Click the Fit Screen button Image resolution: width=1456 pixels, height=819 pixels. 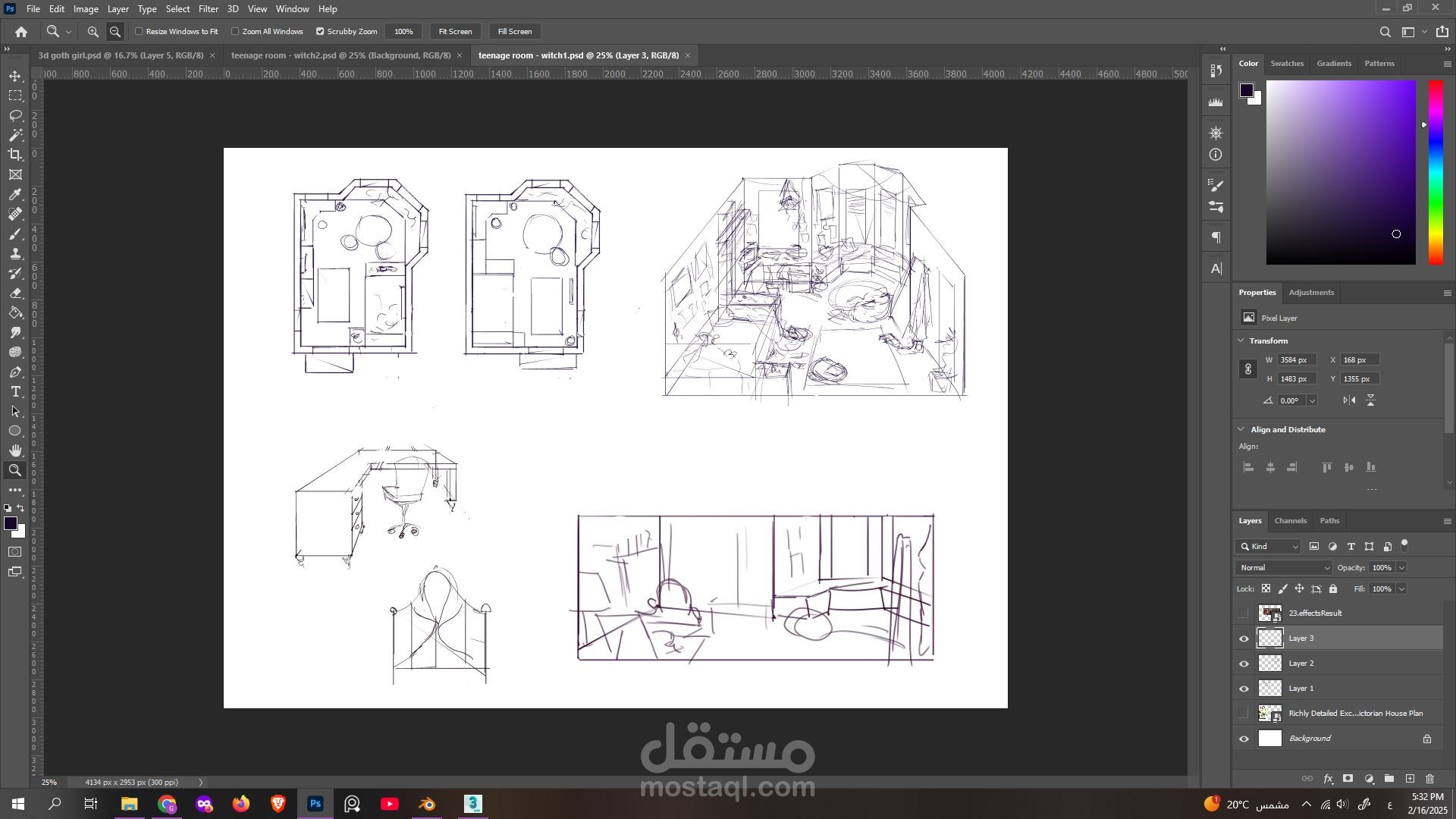coord(455,32)
